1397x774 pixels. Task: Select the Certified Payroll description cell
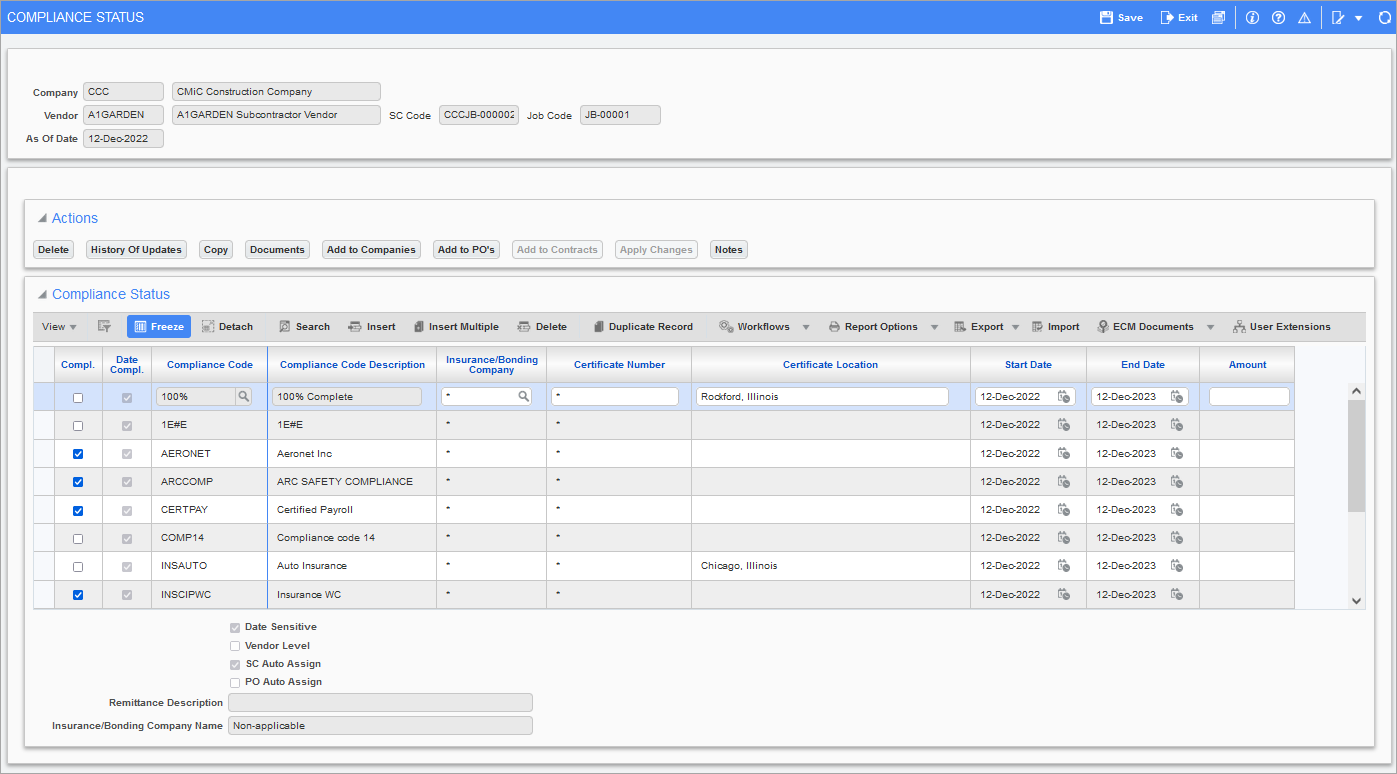click(352, 510)
